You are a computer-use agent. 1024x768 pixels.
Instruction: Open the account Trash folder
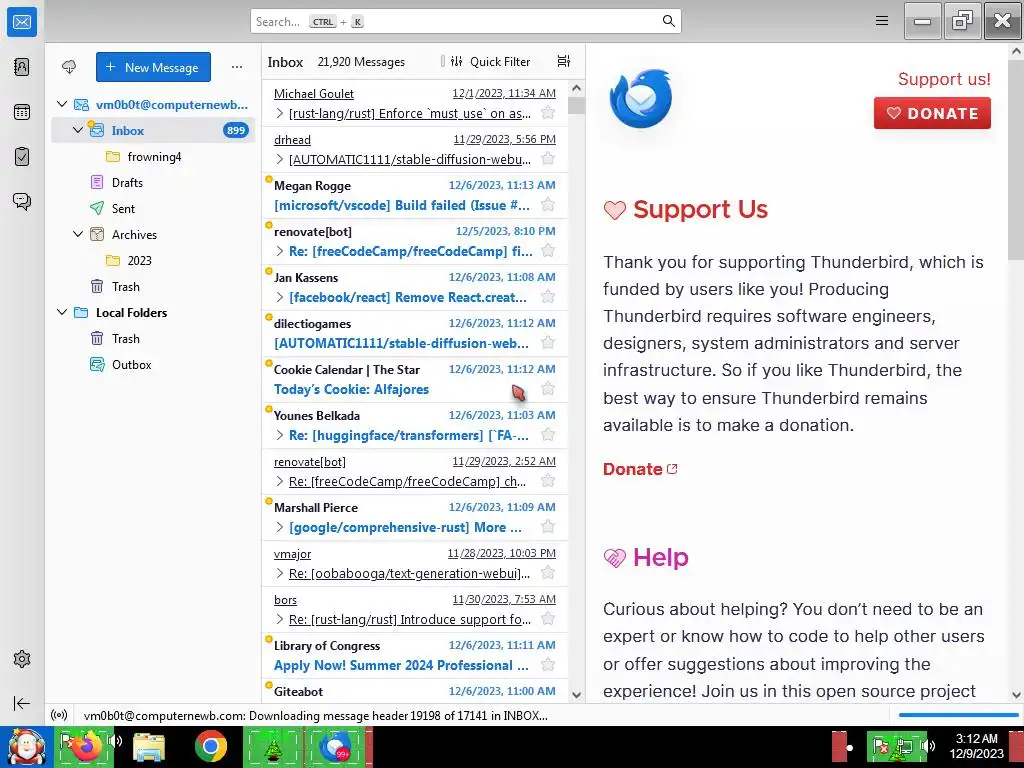(x=153, y=287)
